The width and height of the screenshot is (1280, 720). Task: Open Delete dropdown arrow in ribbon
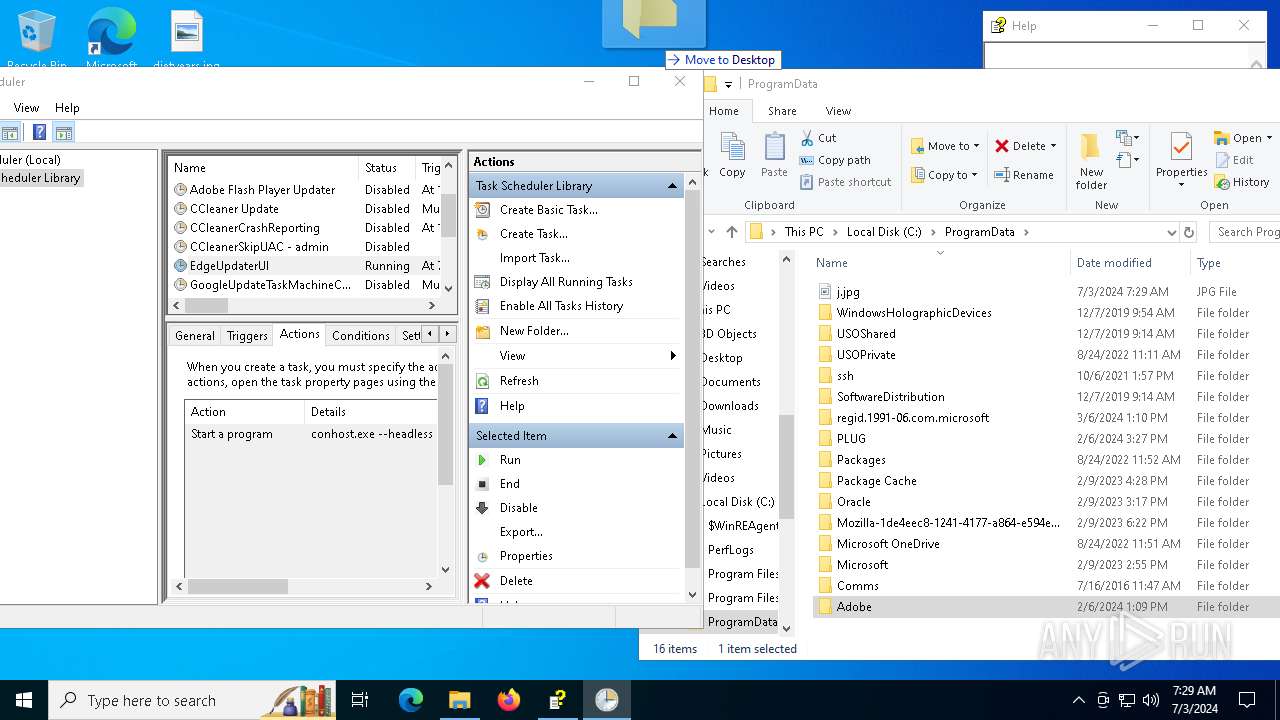click(1053, 146)
